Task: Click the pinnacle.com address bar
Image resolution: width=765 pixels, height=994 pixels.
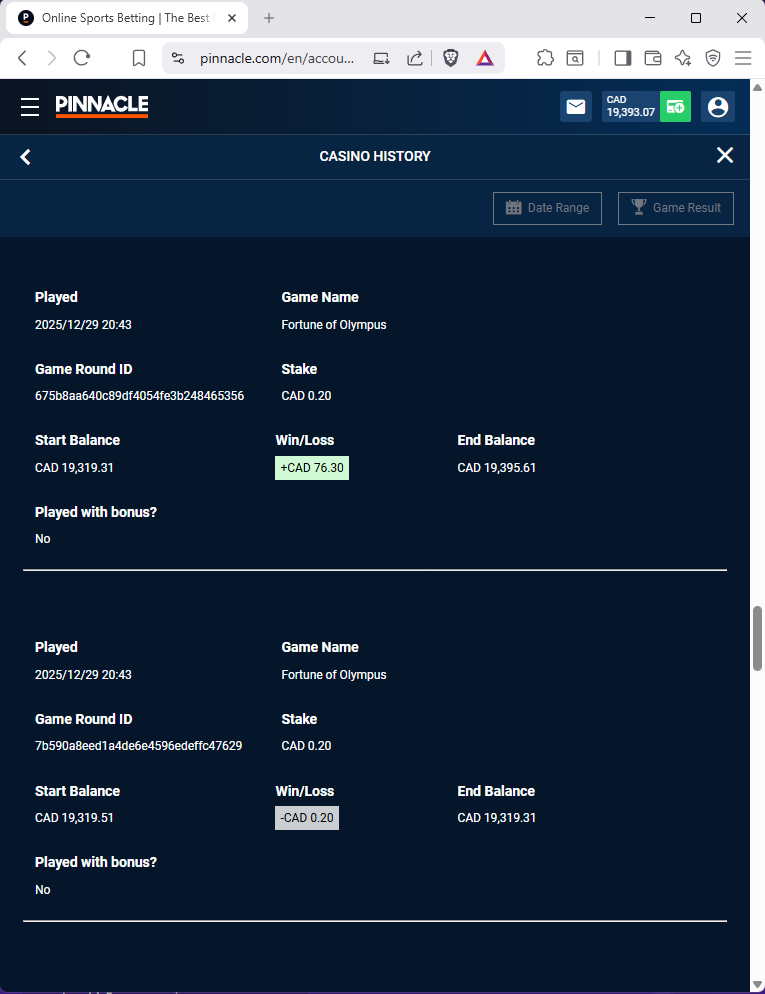Action: [x=277, y=58]
